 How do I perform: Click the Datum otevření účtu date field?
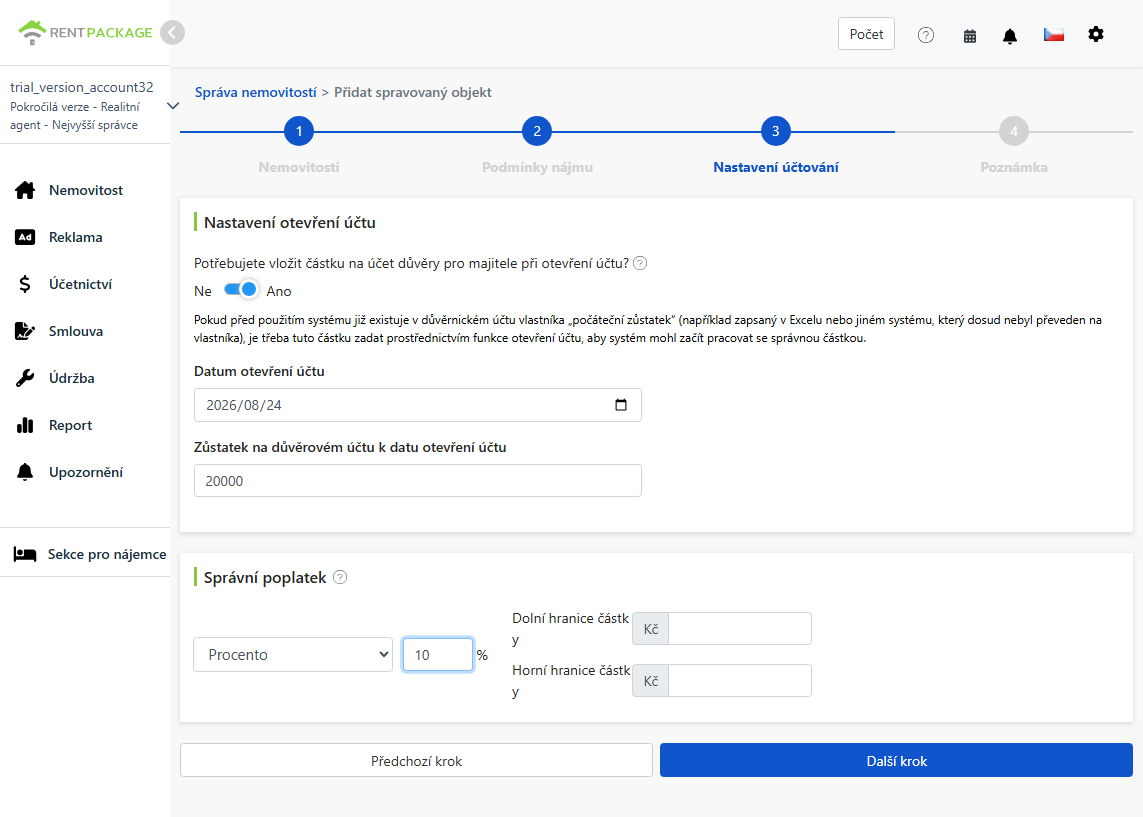pyautogui.click(x=418, y=405)
